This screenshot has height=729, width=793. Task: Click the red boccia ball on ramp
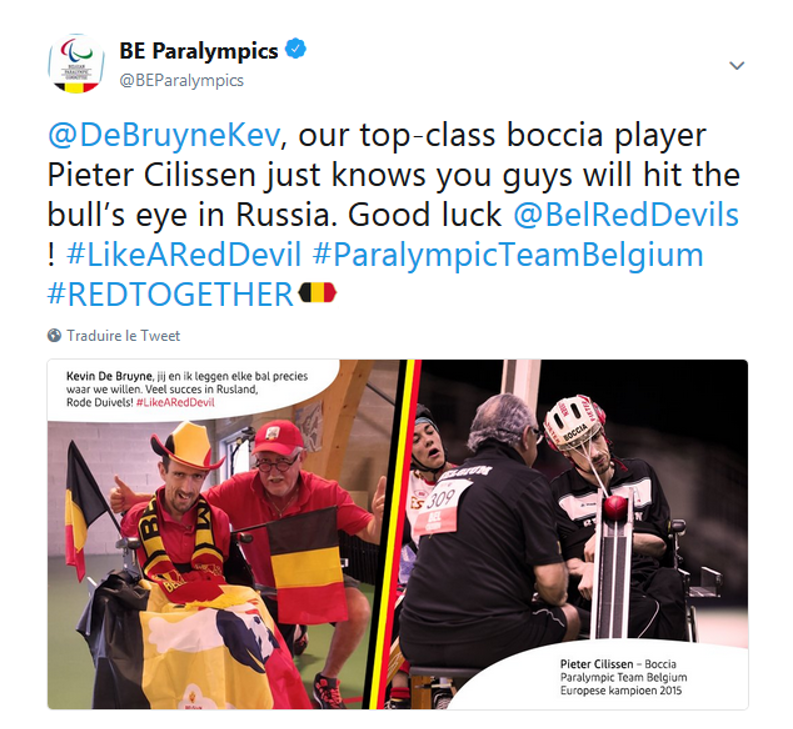tap(615, 508)
